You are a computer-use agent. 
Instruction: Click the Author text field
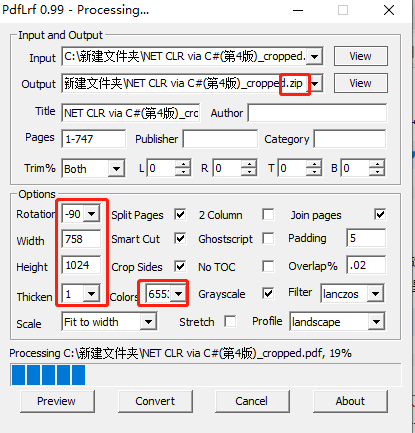coord(317,113)
